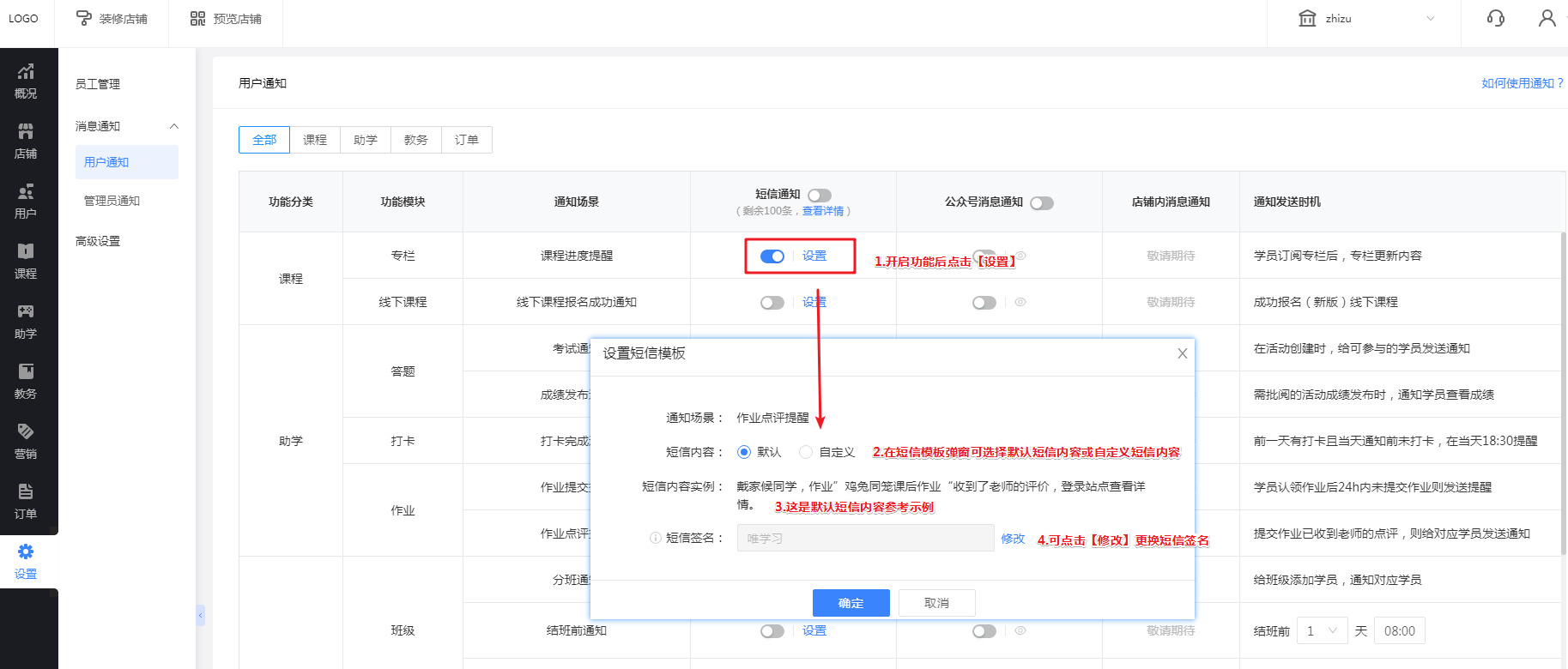Collapse the 消息通知 menu section
Image resolution: width=1568 pixels, height=669 pixels.
coord(174,126)
